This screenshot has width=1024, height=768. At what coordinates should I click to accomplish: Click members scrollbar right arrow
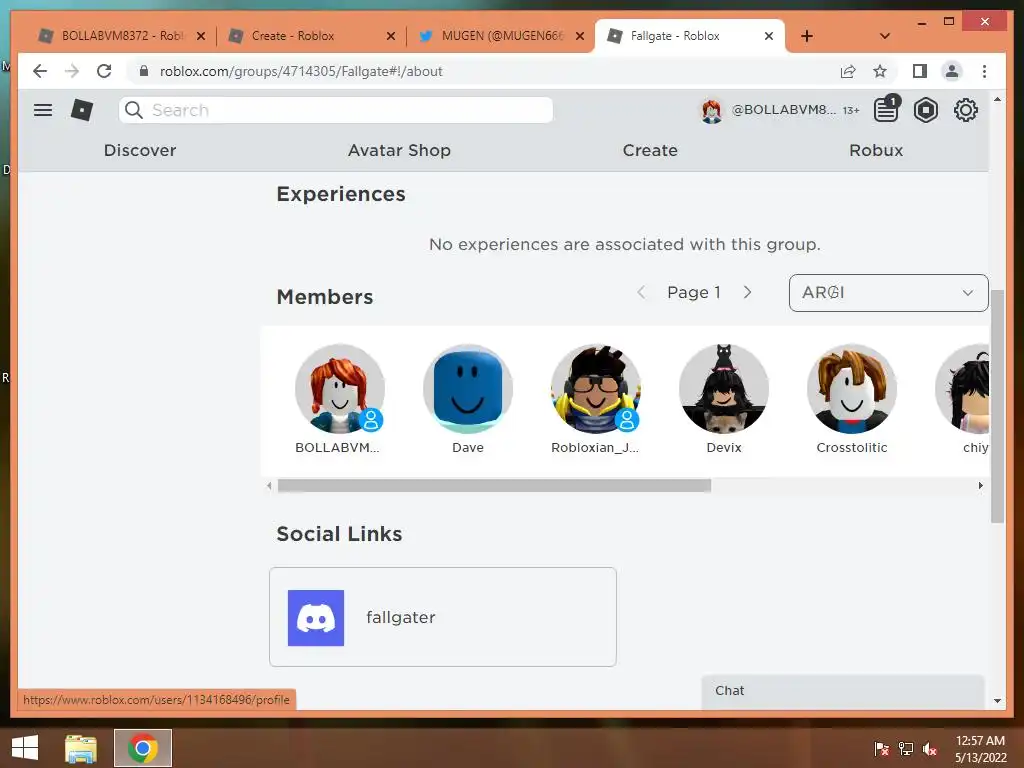[x=980, y=485]
